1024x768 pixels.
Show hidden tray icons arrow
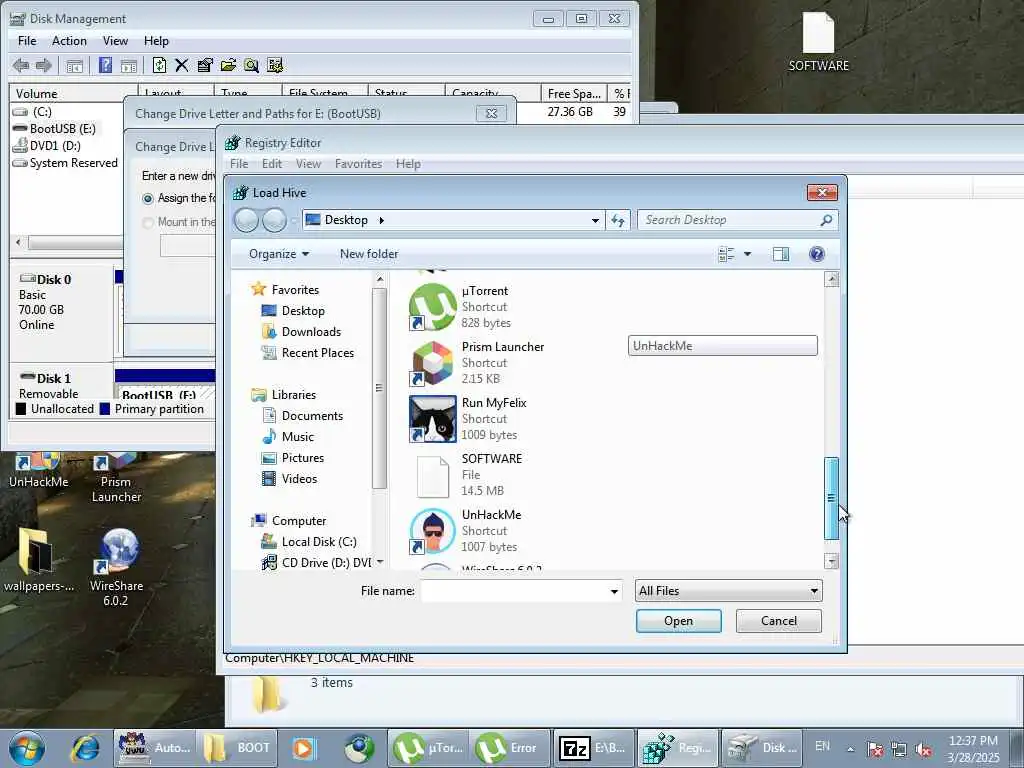point(850,749)
